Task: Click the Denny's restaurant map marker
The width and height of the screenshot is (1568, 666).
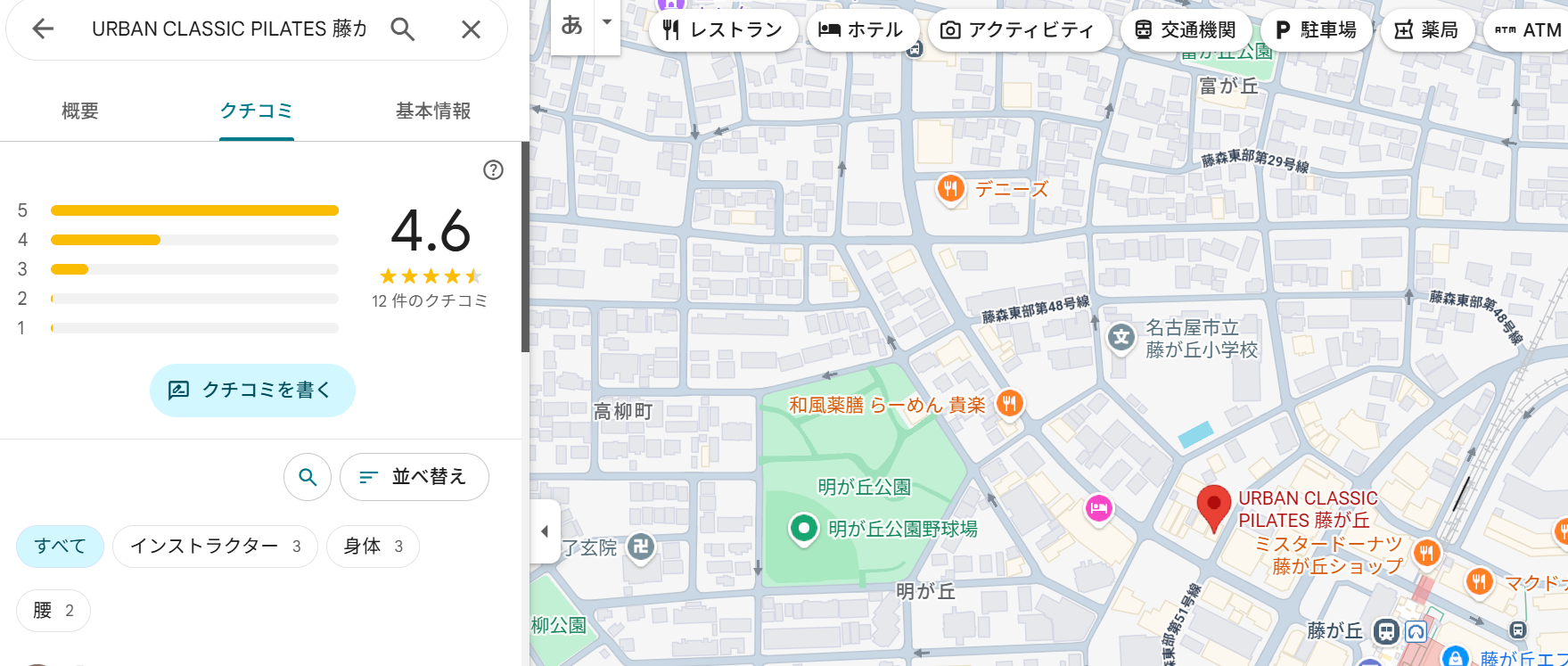Action: point(950,188)
